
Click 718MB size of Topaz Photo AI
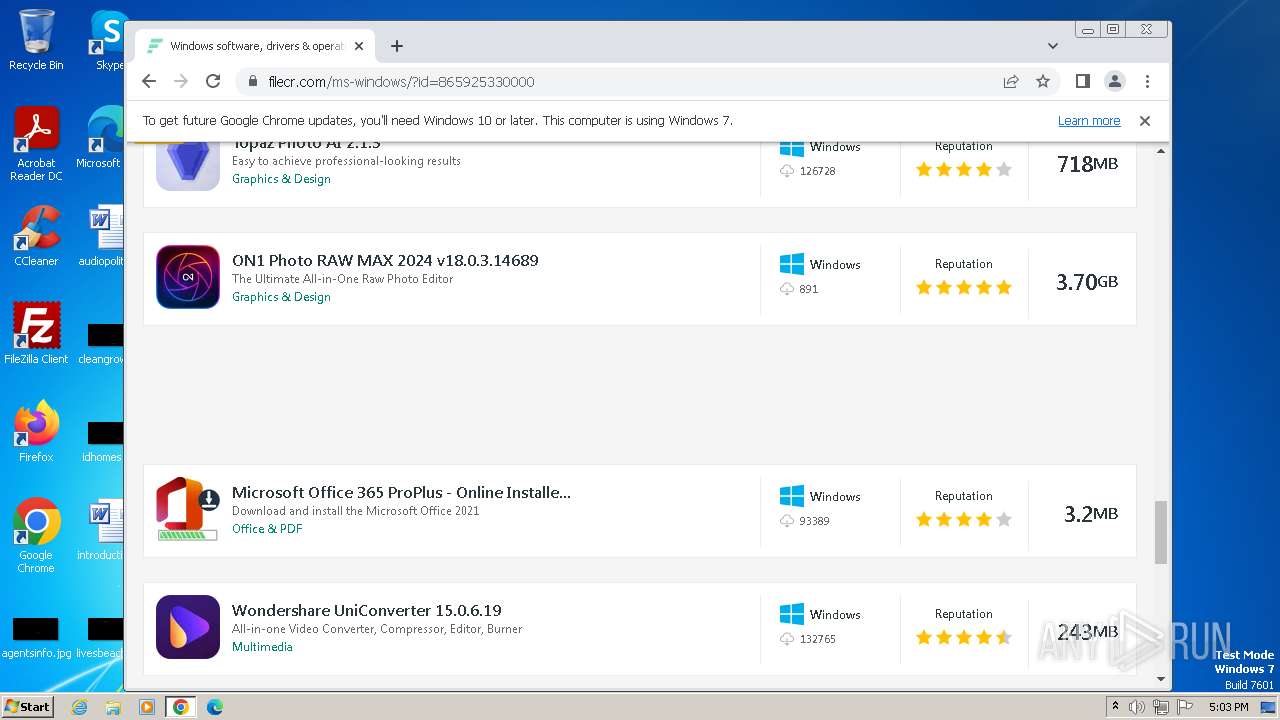pos(1088,164)
